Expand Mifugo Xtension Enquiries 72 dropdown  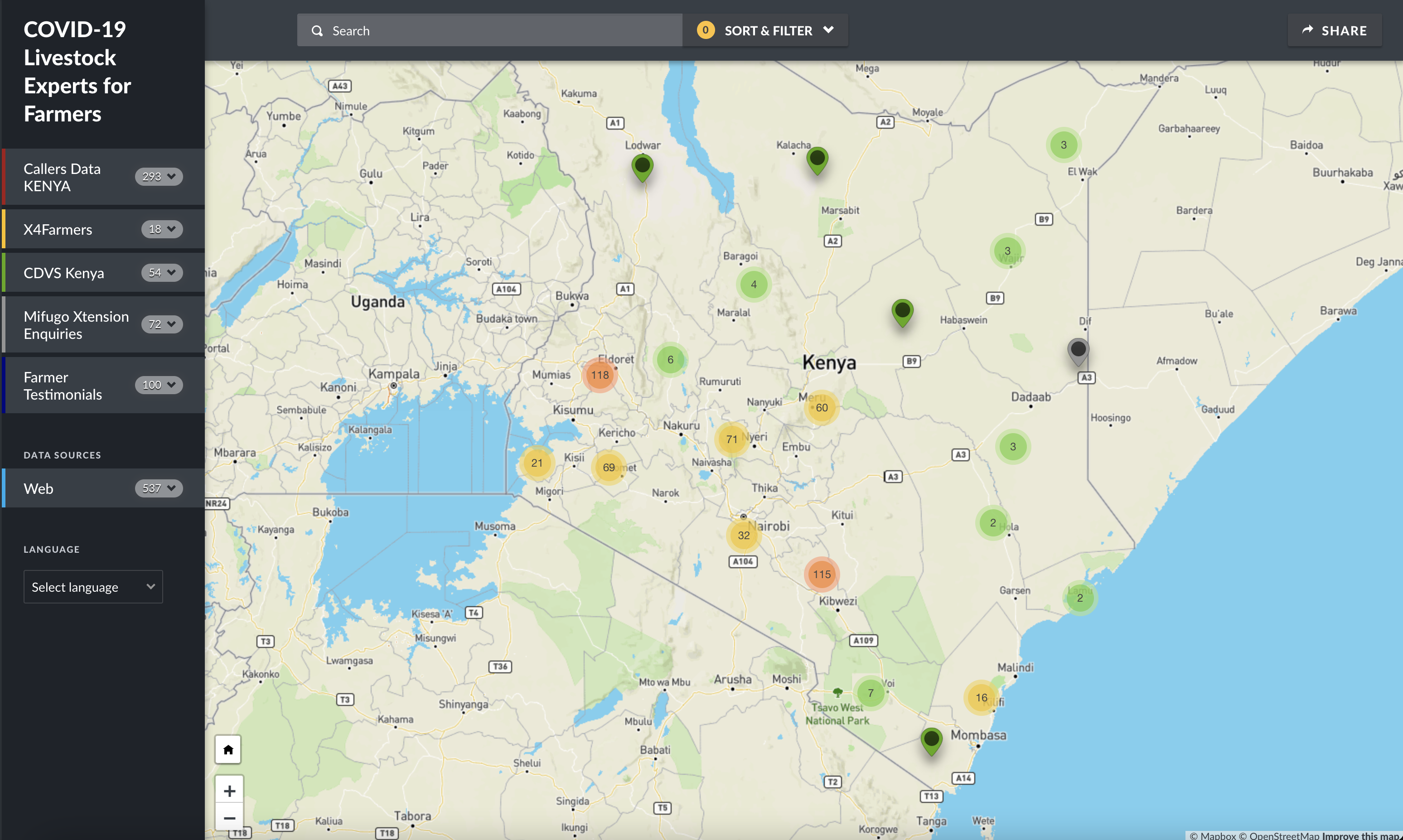[x=162, y=324]
